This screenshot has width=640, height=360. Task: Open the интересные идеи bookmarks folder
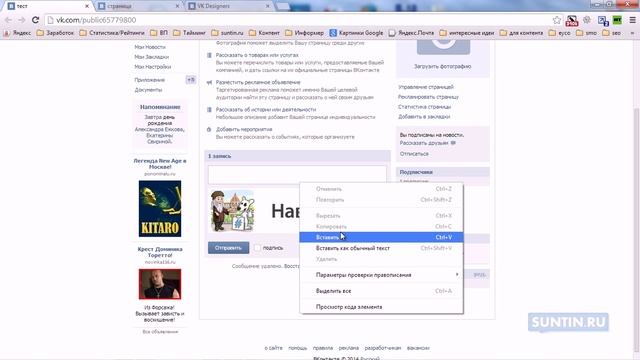(x=467, y=33)
